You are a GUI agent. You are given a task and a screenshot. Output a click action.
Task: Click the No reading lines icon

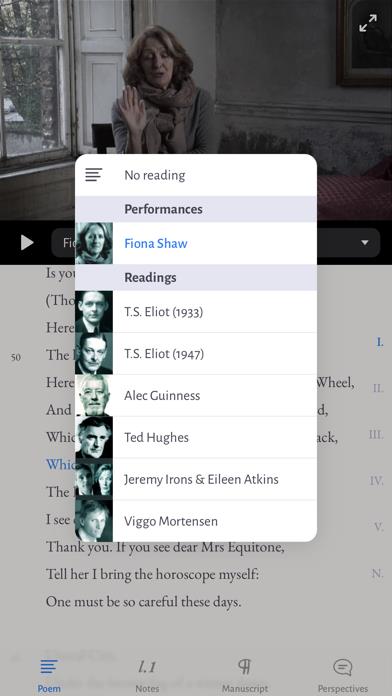point(94,175)
